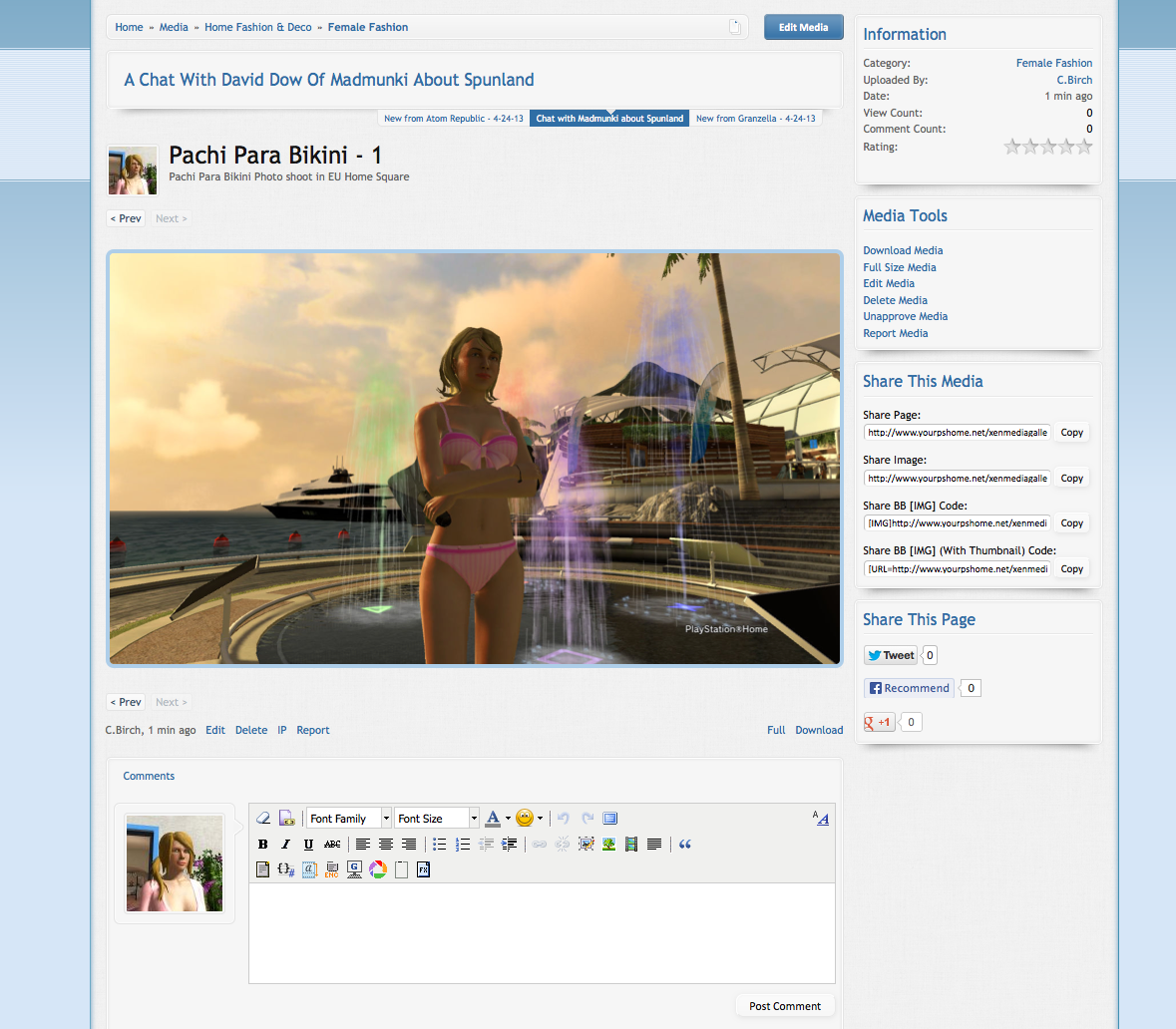1176x1029 pixels.
Task: Click the insert media film icon
Action: pos(631,845)
